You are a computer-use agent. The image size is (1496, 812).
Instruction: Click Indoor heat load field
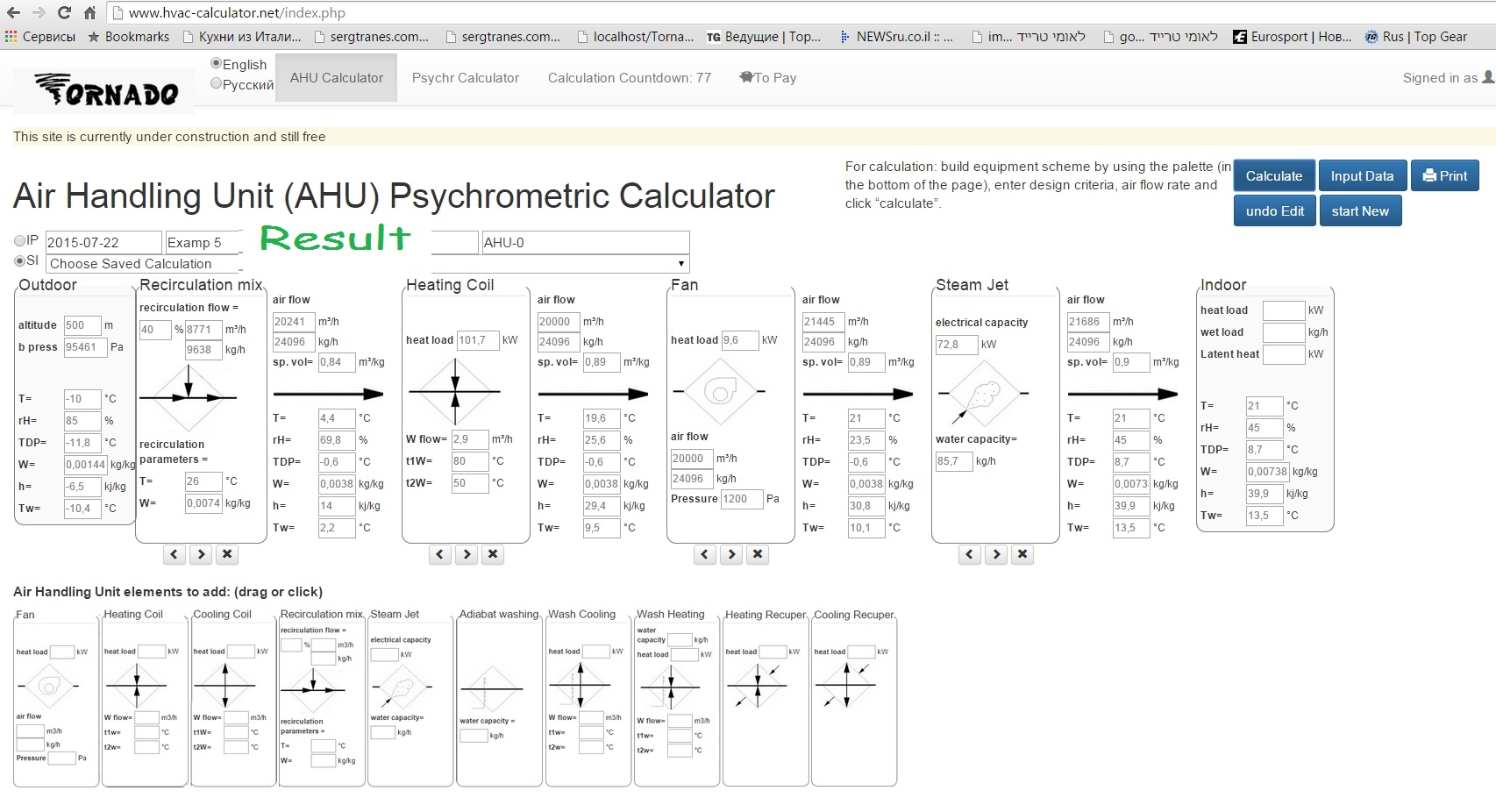(1284, 310)
